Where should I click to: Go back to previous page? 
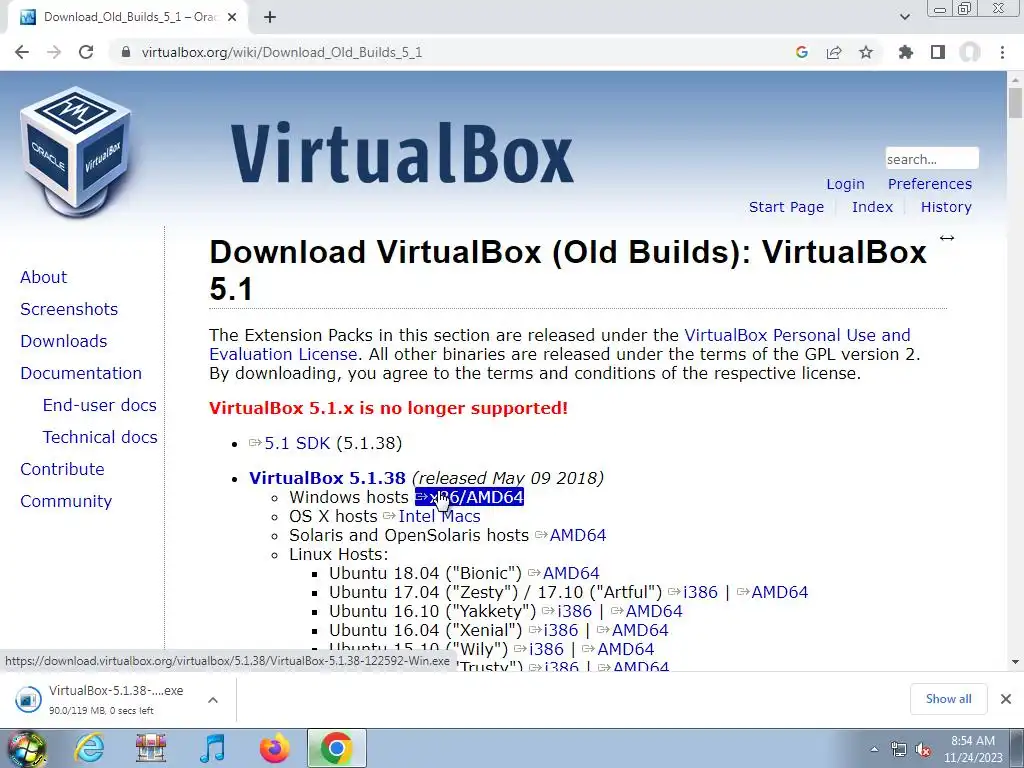click(22, 52)
